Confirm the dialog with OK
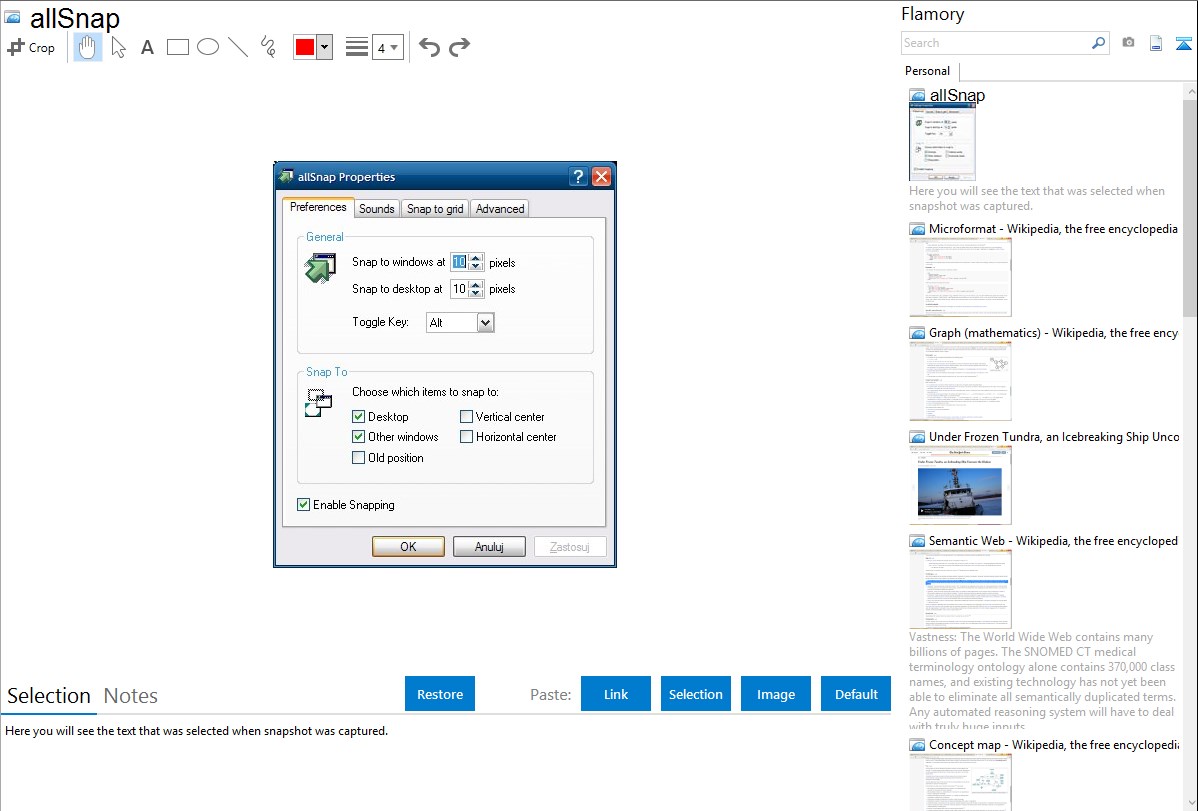 [x=408, y=547]
